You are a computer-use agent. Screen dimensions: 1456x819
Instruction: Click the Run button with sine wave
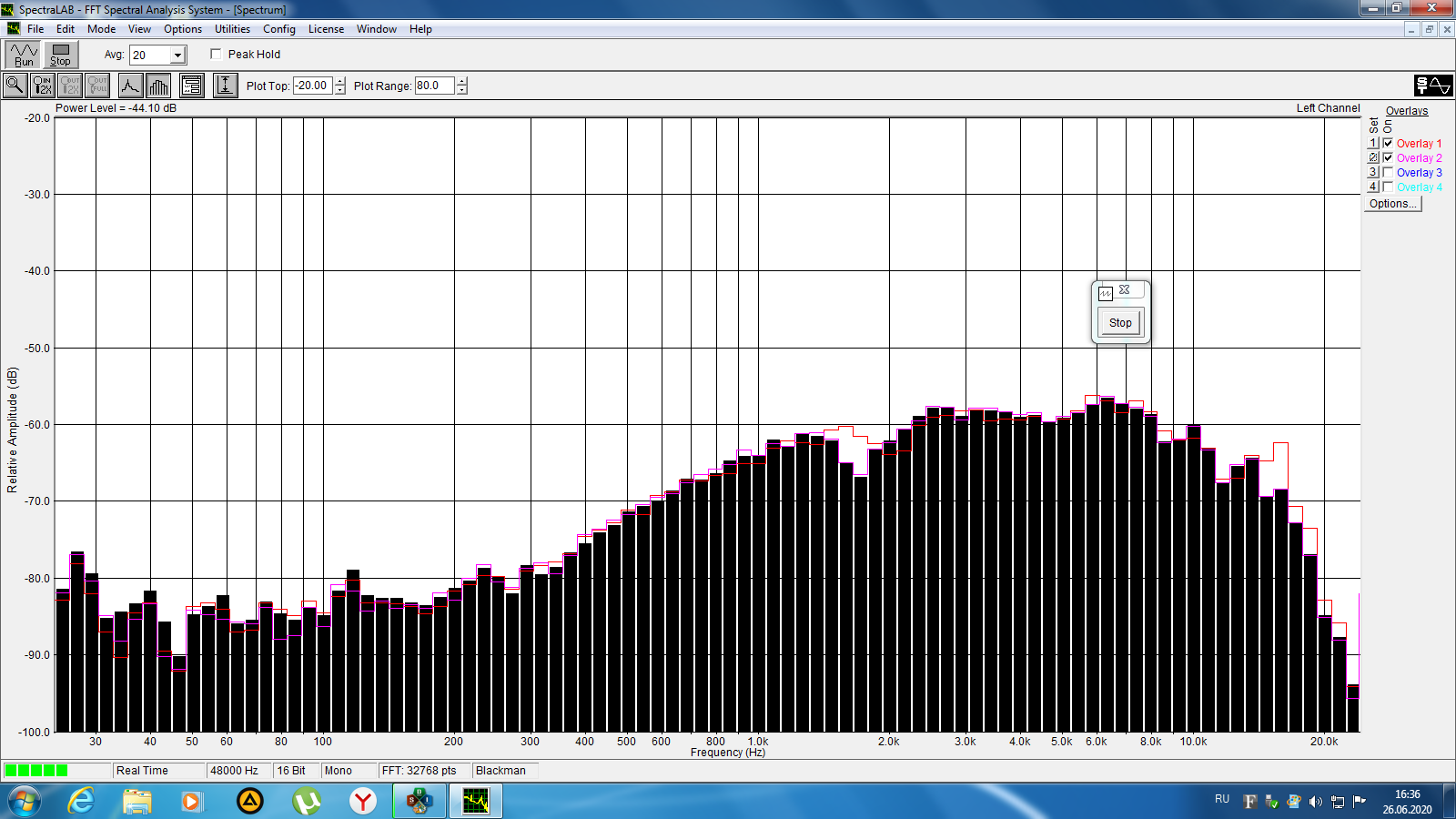point(24,56)
